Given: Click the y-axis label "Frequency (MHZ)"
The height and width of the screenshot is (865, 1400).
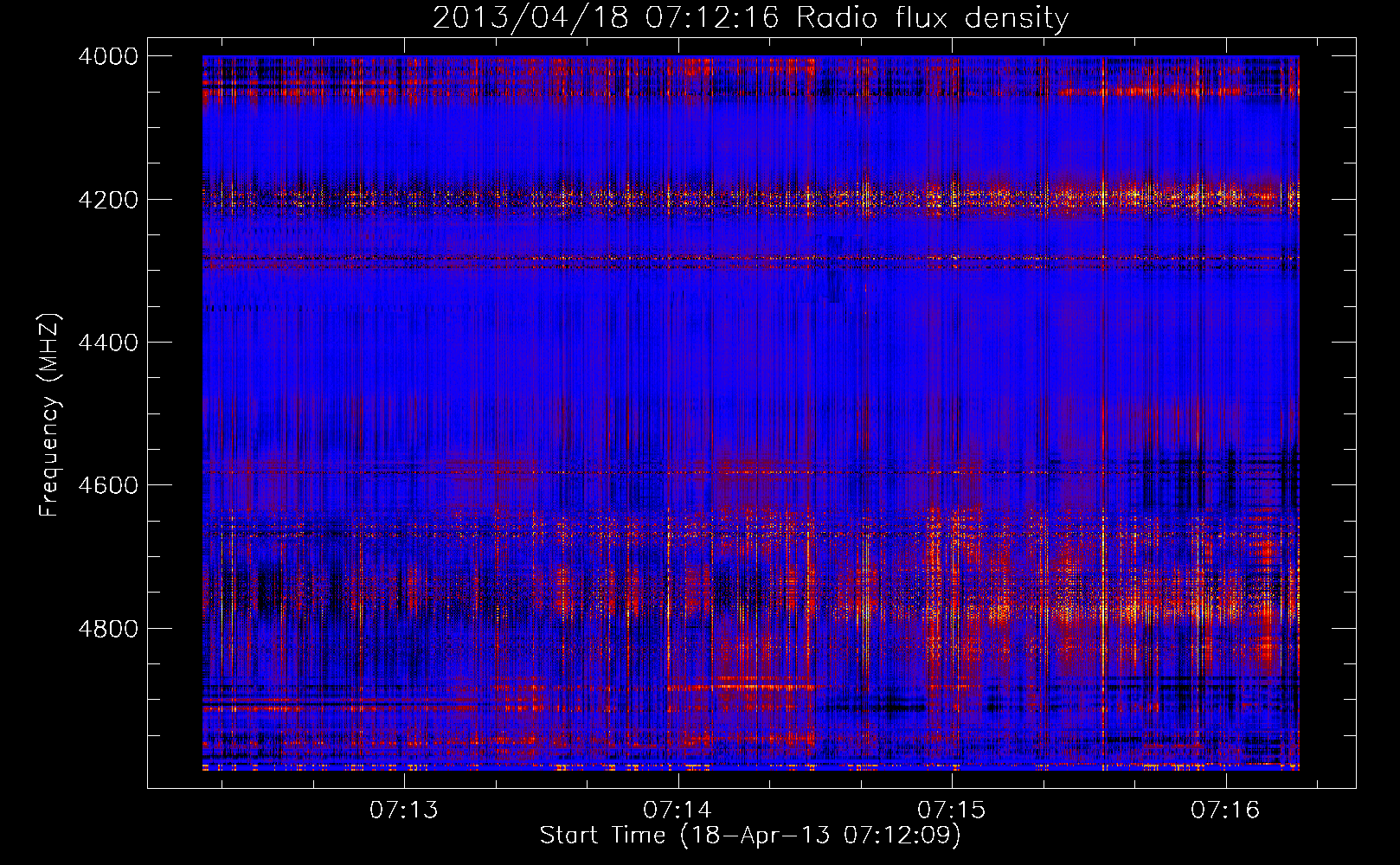Looking at the screenshot, I should coord(49,415).
